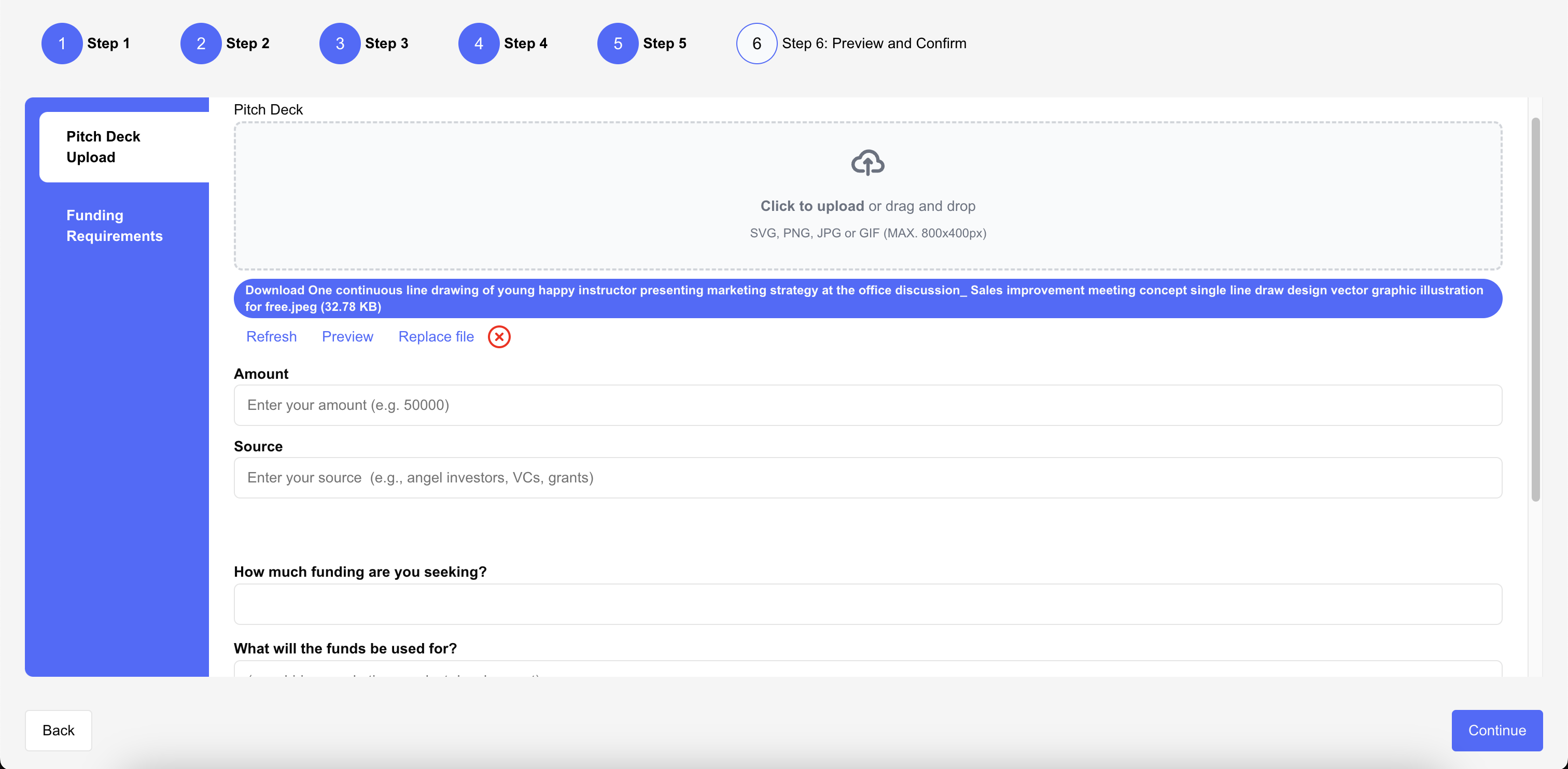The height and width of the screenshot is (769, 1568).
Task: Go to Step 1 circle
Action: (62, 43)
